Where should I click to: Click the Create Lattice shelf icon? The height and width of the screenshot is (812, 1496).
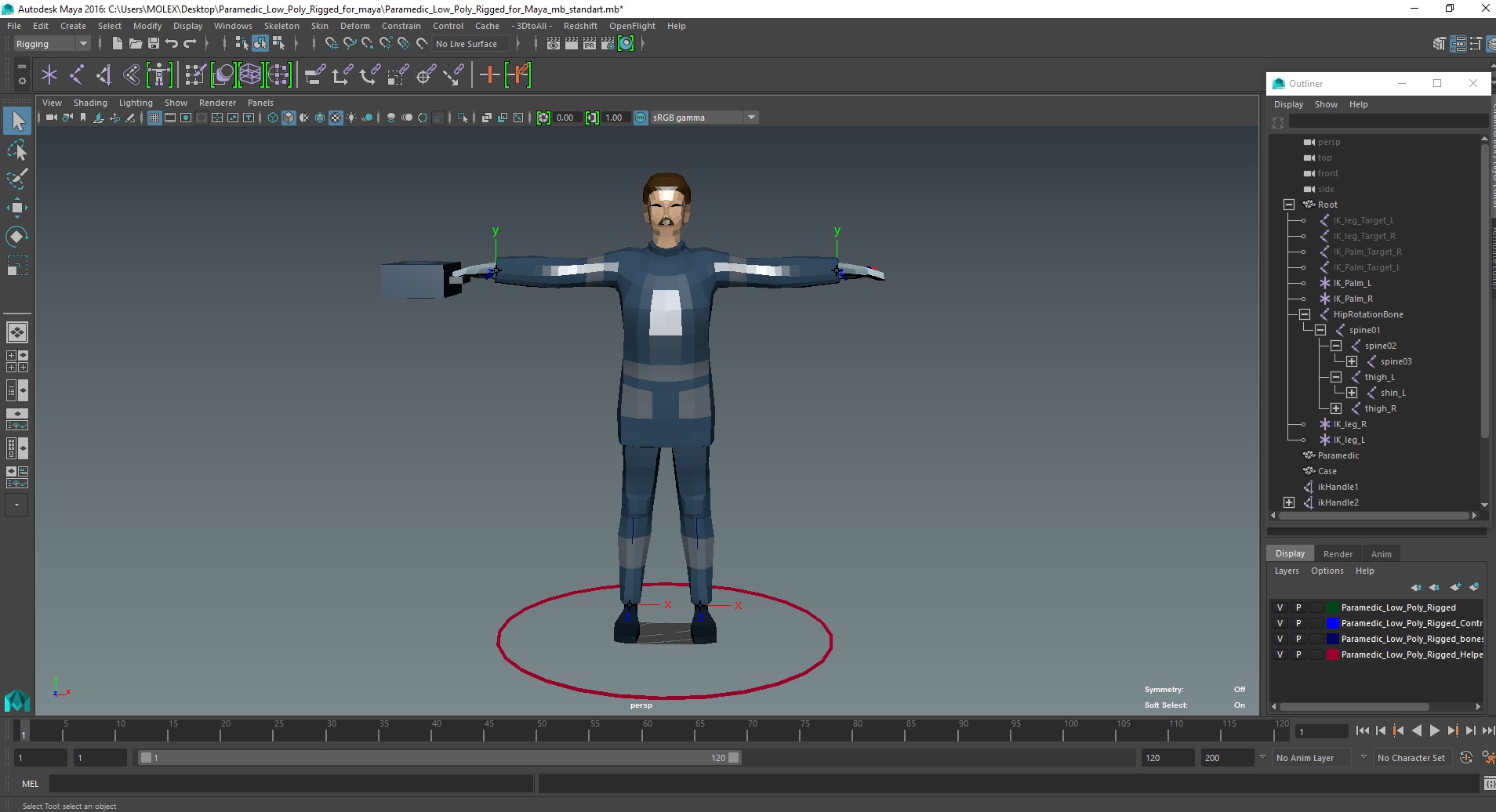pyautogui.click(x=250, y=75)
